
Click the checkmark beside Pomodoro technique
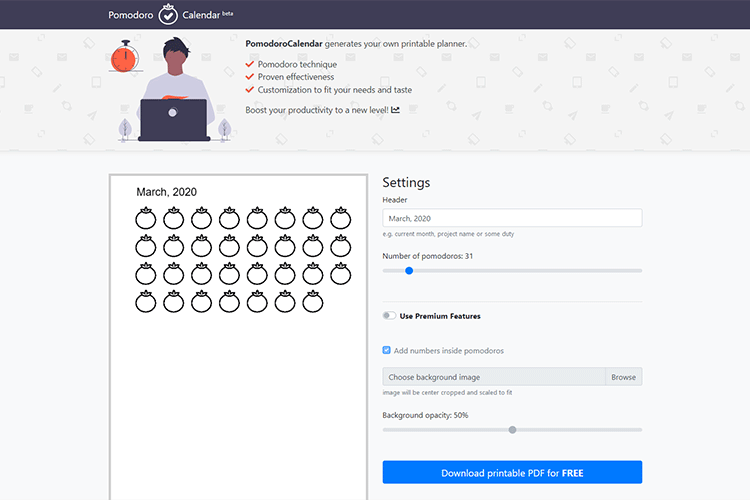pos(250,64)
